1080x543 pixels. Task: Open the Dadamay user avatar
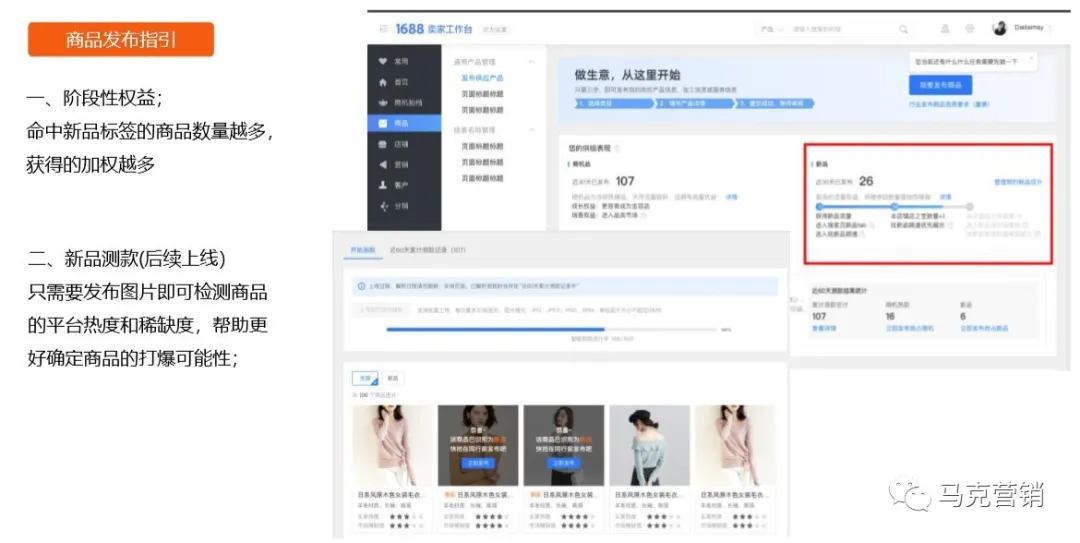point(999,28)
